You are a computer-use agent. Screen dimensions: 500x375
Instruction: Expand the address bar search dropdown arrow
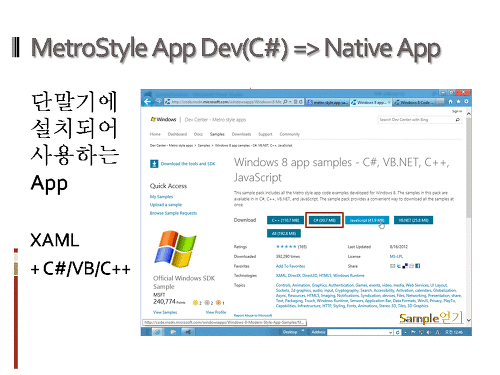point(291,102)
